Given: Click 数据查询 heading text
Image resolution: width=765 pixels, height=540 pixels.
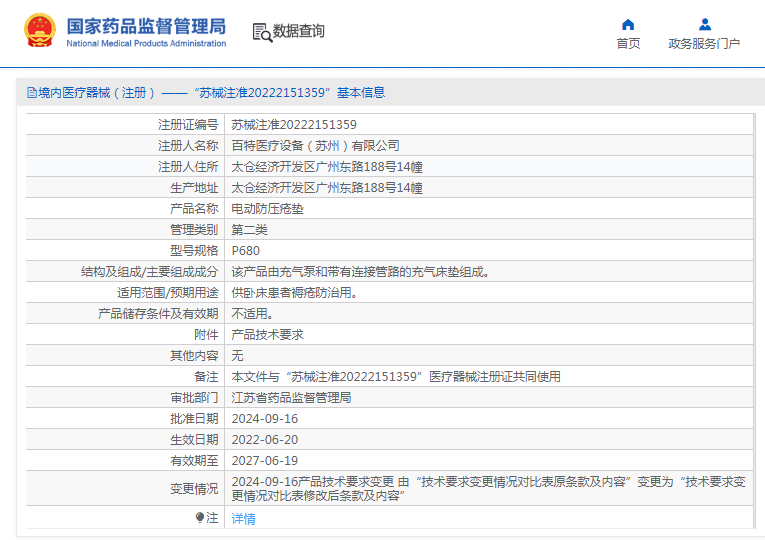Looking at the screenshot, I should [x=299, y=31].
